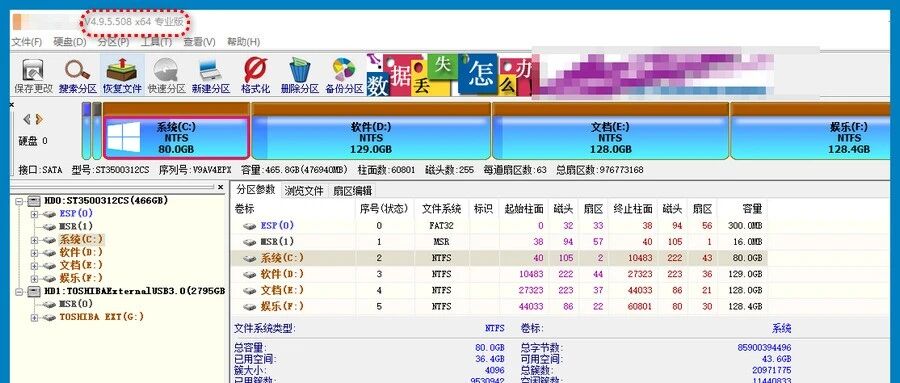900x383 pixels.
Task: Open the 硬盘(D) menu
Action: pos(70,42)
